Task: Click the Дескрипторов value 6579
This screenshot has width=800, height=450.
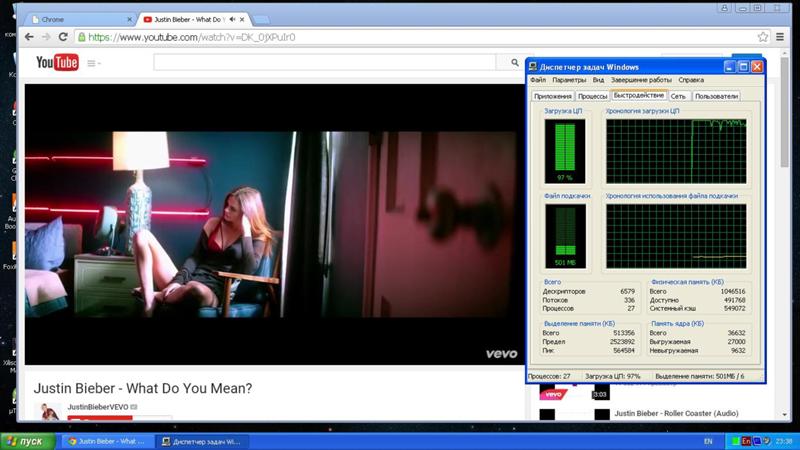Action: coord(628,291)
